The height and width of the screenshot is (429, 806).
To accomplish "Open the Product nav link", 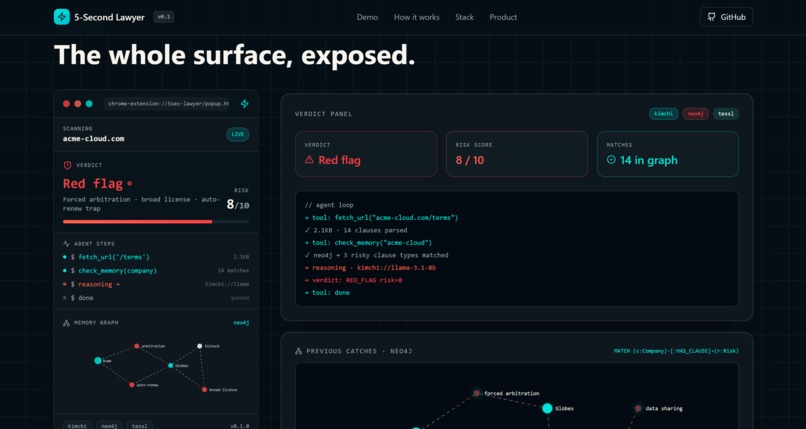I will pyautogui.click(x=503, y=17).
